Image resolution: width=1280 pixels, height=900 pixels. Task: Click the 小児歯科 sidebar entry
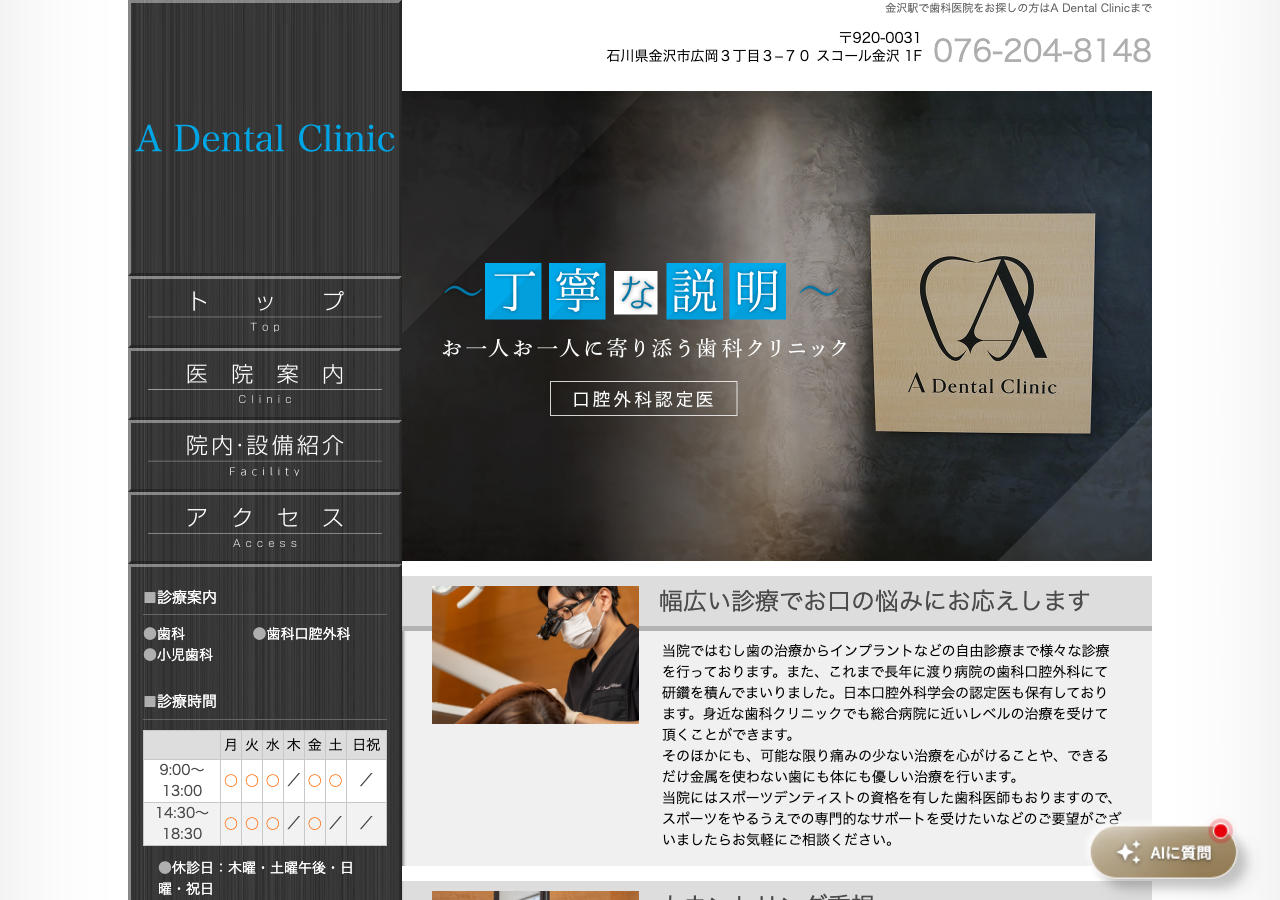click(x=178, y=655)
